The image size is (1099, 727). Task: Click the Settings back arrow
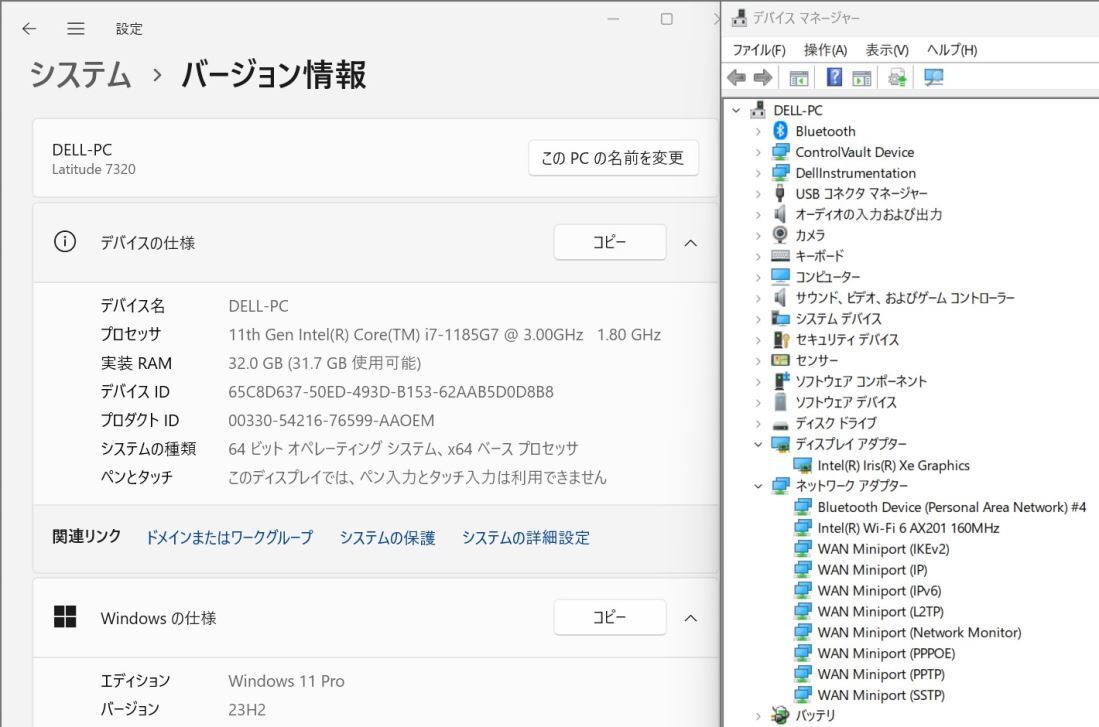[x=30, y=29]
